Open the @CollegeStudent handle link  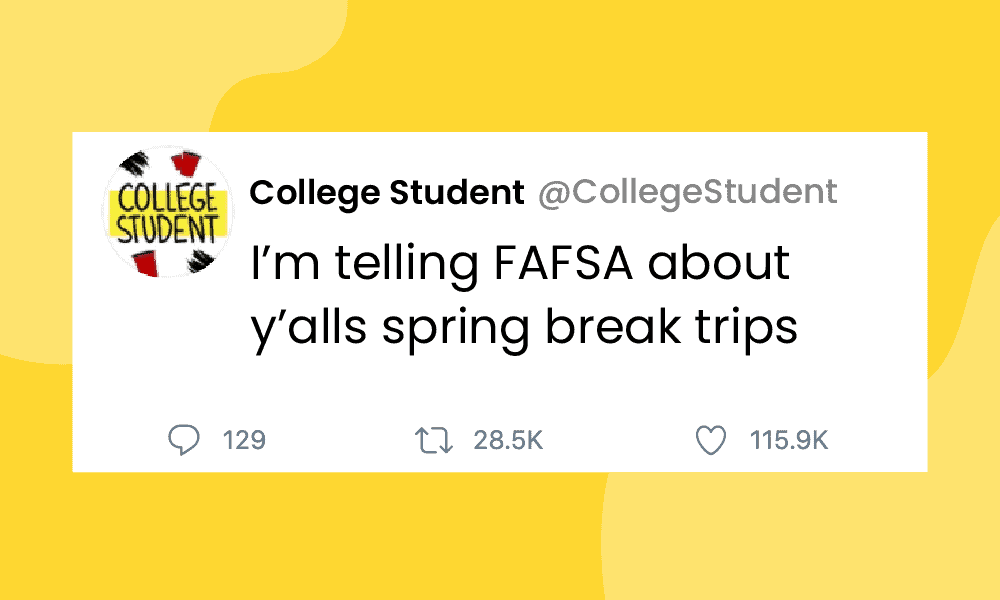[x=688, y=192]
